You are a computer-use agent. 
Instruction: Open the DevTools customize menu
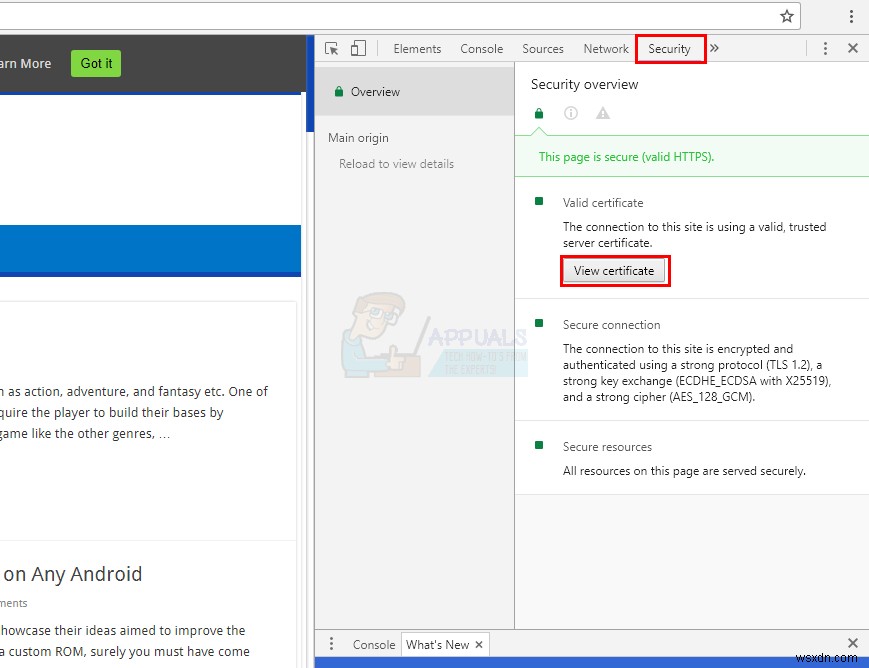point(824,48)
